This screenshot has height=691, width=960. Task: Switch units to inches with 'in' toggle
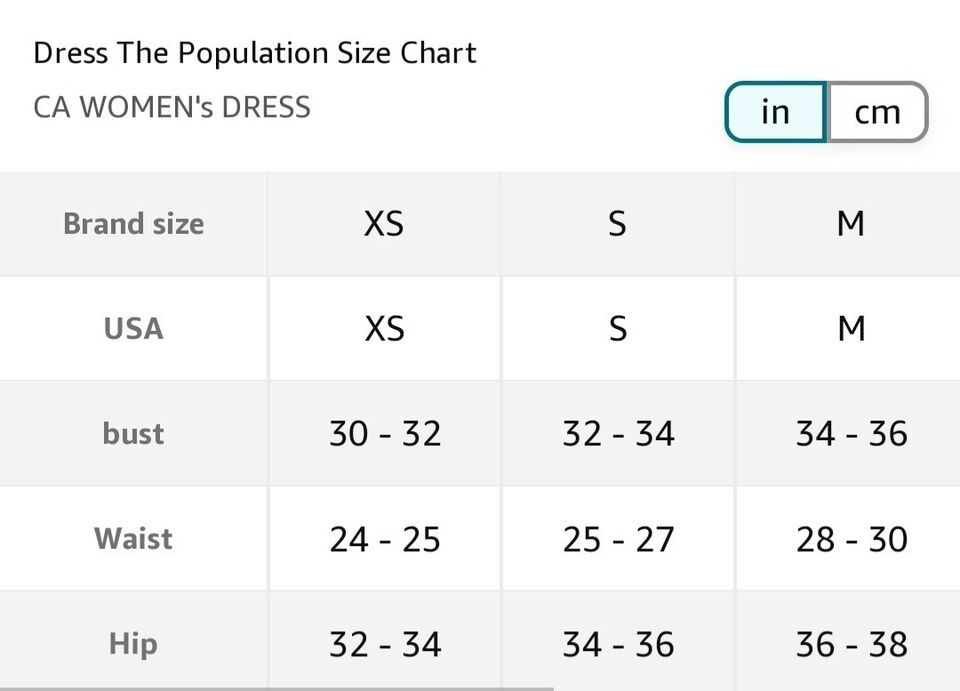[x=776, y=112]
